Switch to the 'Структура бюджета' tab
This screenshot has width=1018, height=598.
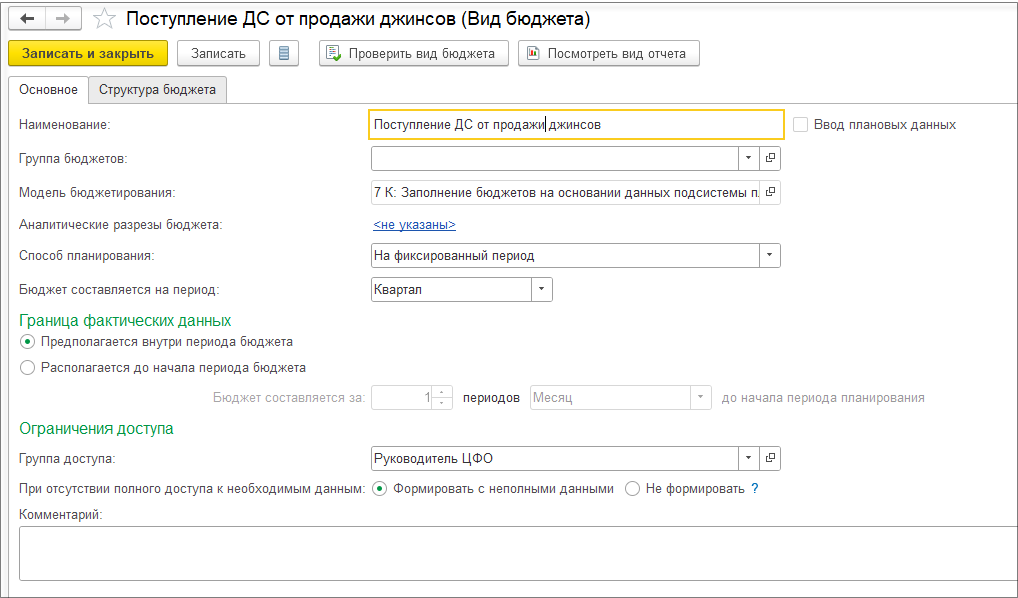[x=157, y=90]
